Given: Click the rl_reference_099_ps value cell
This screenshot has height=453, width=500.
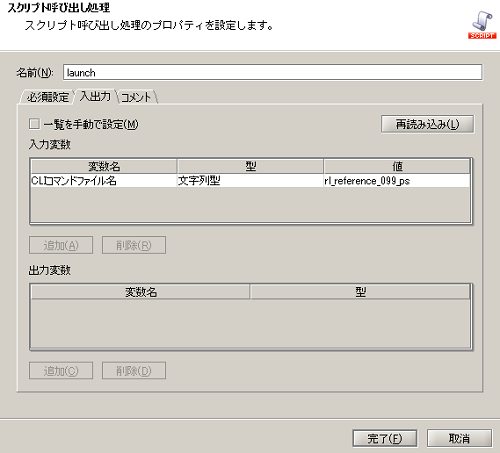Looking at the screenshot, I should 397,181.
